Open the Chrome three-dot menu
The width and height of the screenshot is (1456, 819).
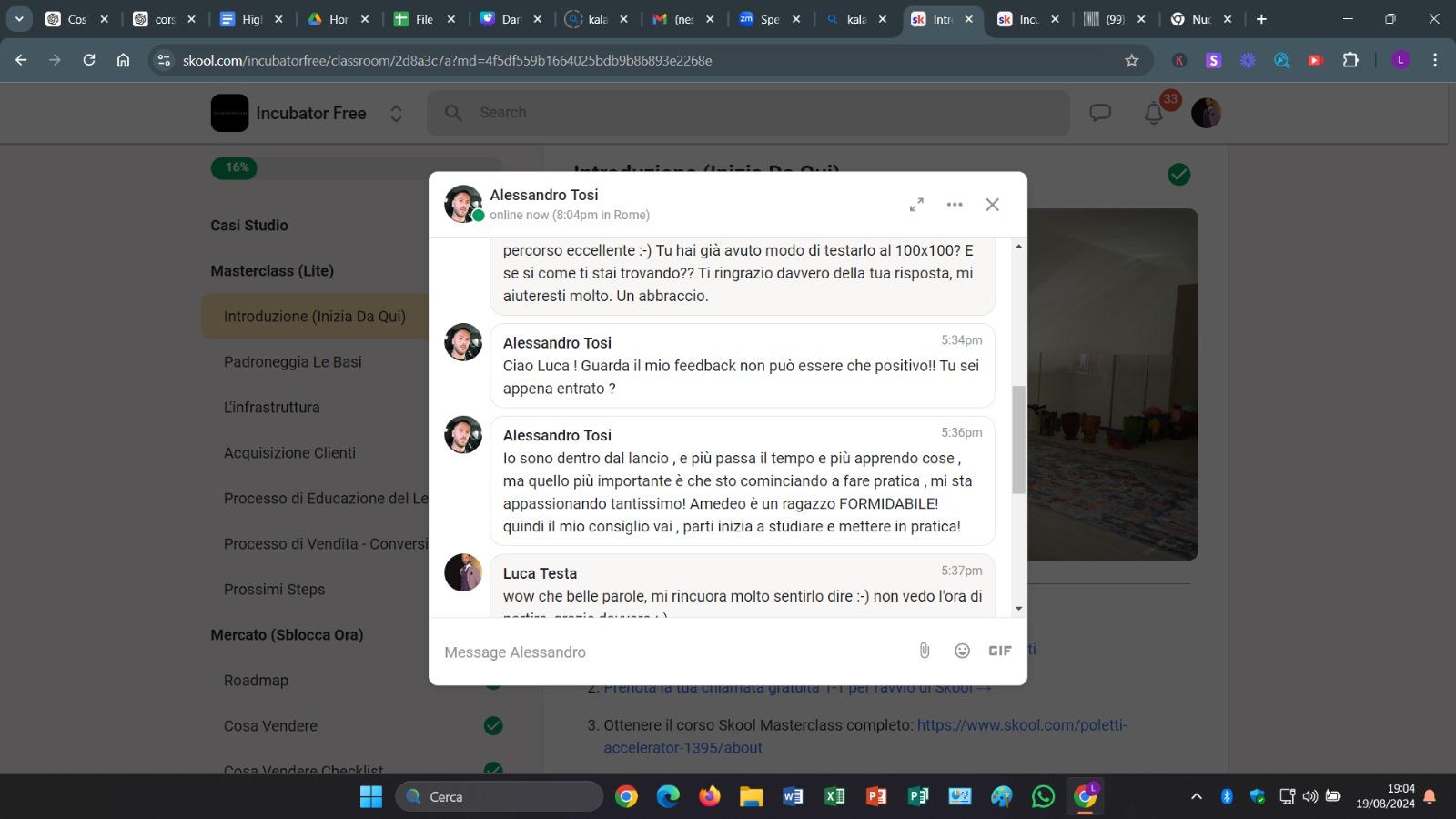[x=1435, y=60]
